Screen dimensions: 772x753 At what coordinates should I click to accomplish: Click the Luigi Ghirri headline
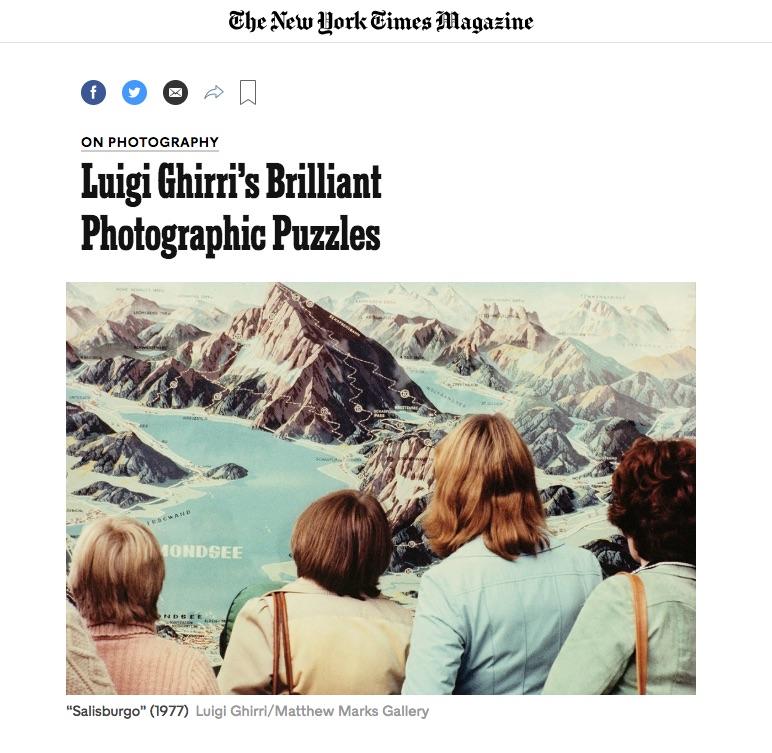(x=231, y=208)
